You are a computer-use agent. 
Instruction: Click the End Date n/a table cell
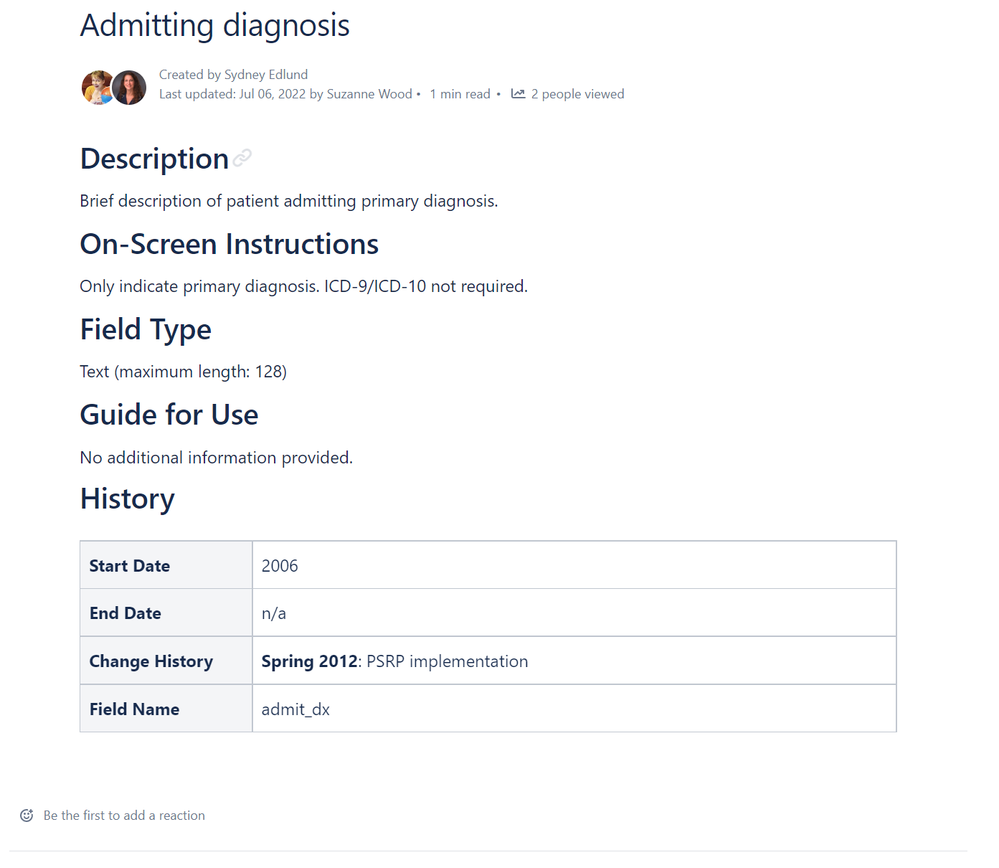tap(574, 613)
